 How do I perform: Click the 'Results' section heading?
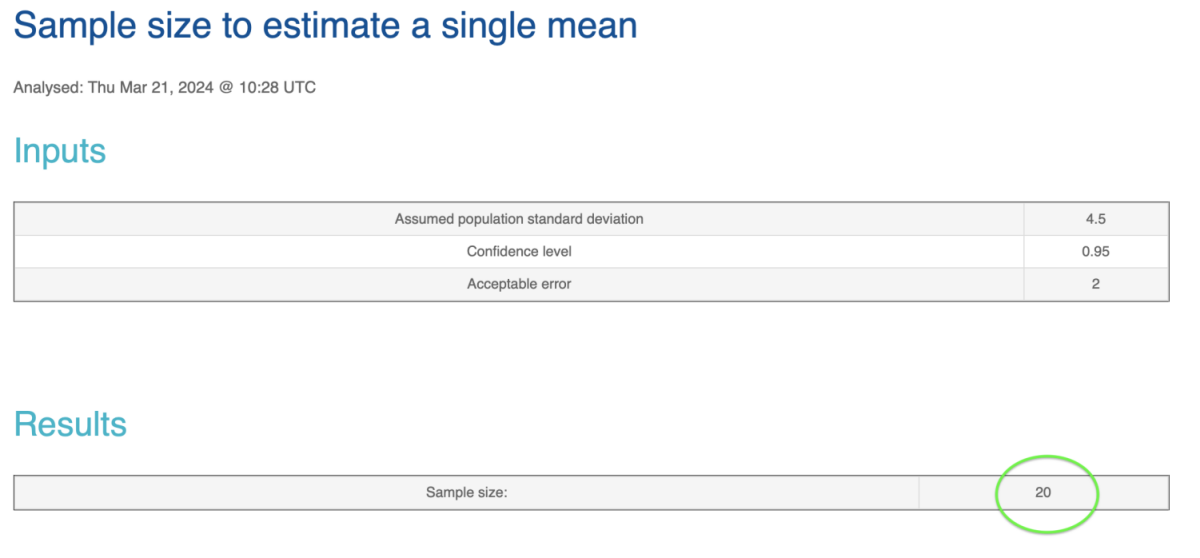pyautogui.click(x=70, y=424)
